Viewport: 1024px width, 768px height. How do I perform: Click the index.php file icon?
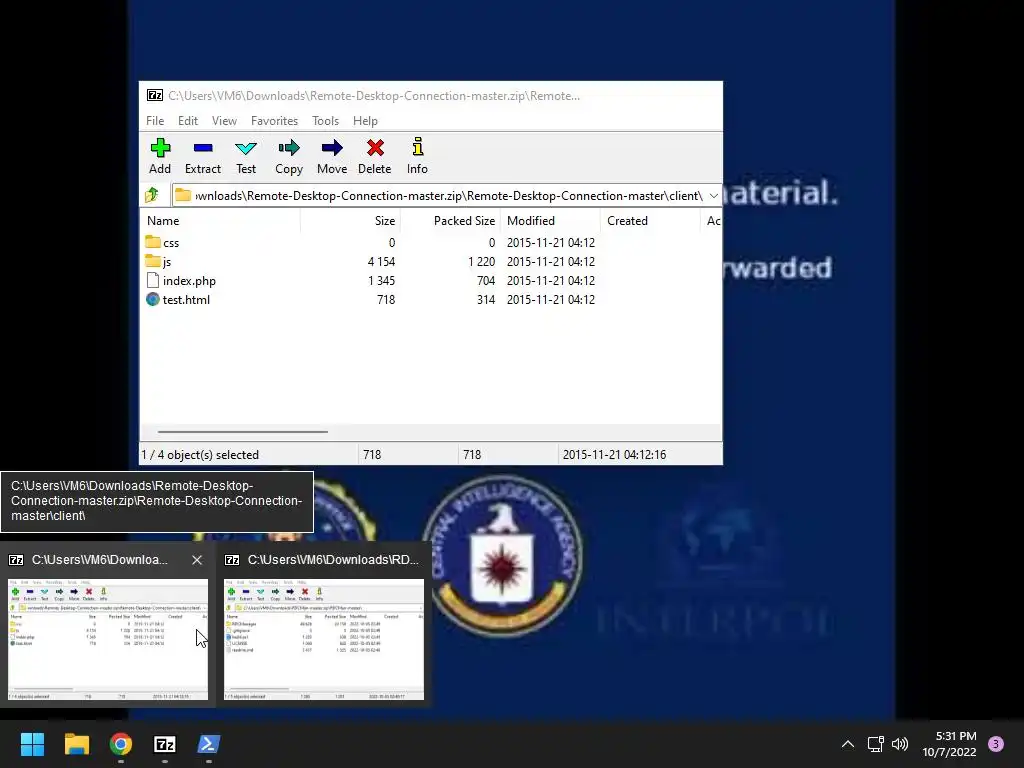tap(153, 281)
